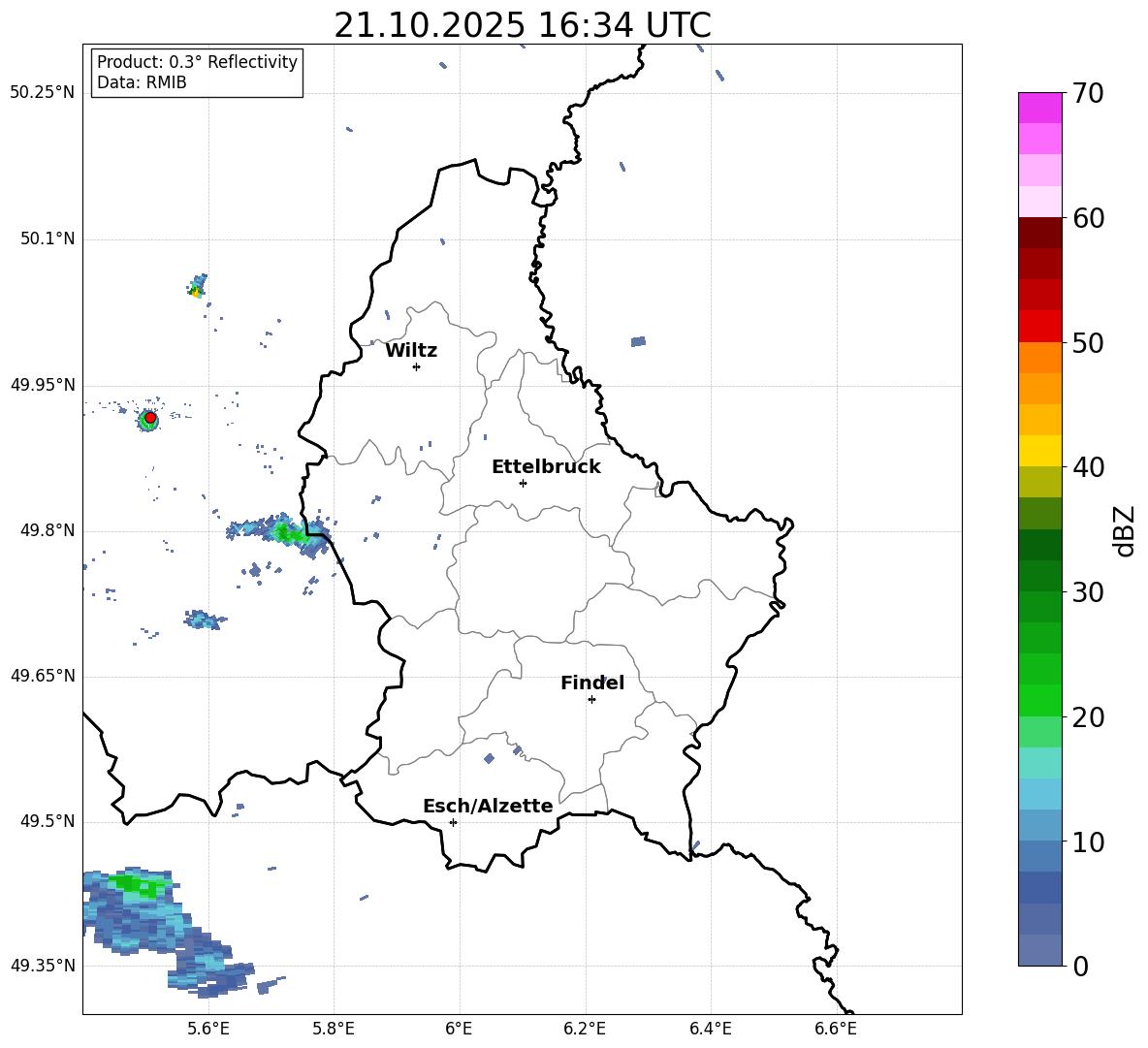Click the 49.5°N latitude tick label
The height and width of the screenshot is (1048, 1148).
pyautogui.click(x=48, y=821)
